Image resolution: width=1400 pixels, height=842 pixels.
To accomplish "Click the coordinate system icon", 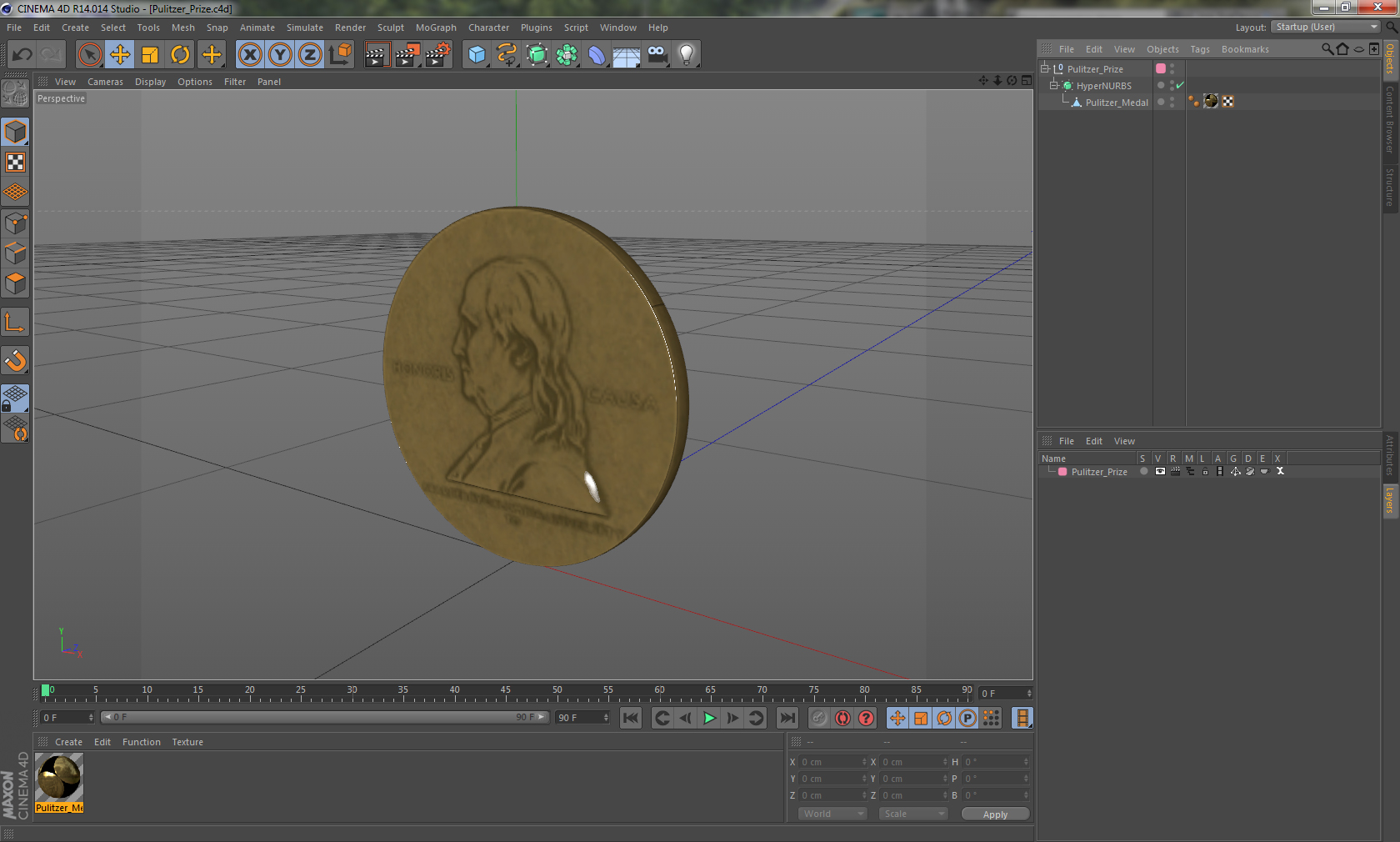I will point(340,55).
